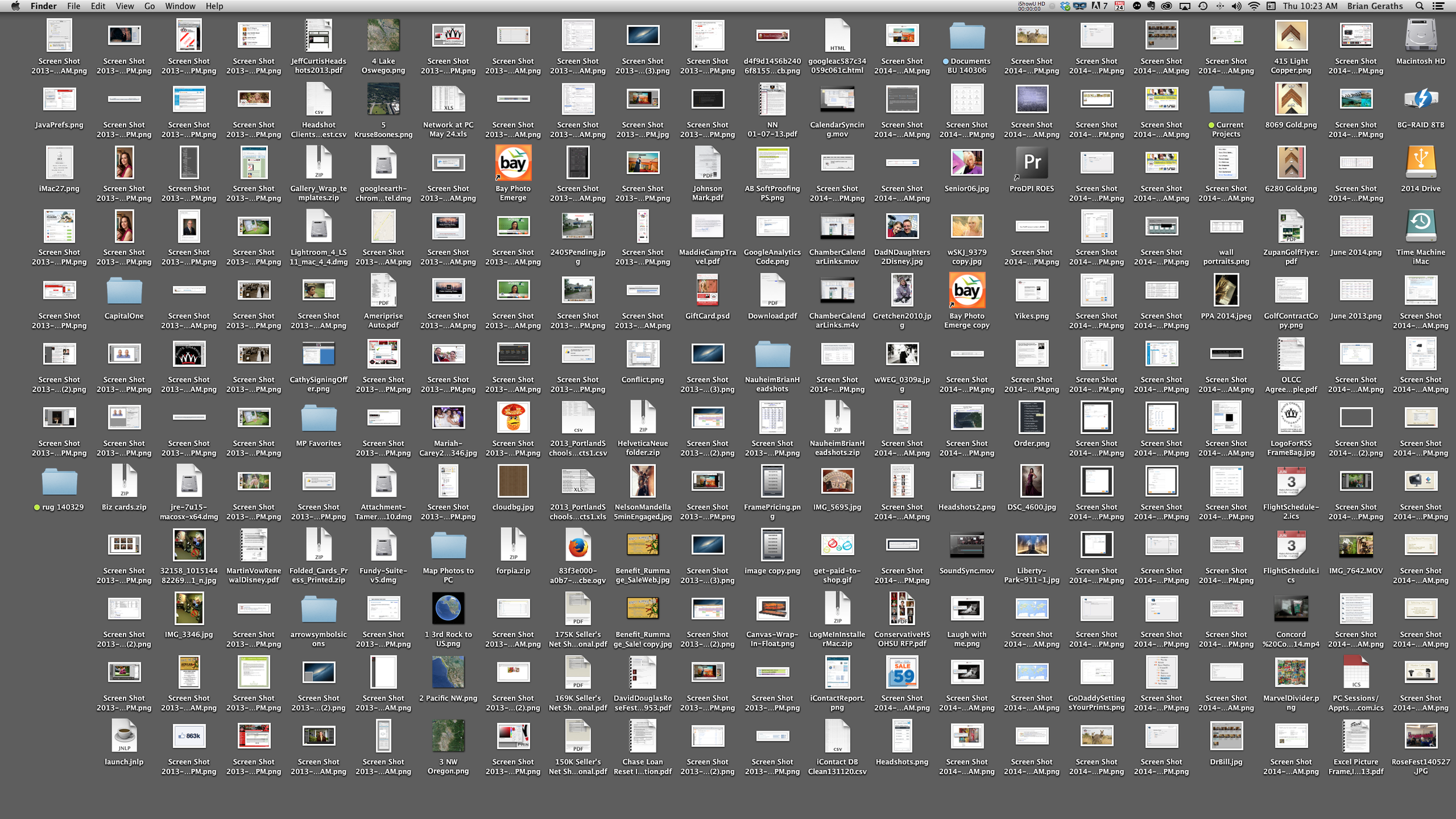Select the ProDPI ROES app shortcut
This screenshot has height=819, width=1456.
1031,163
